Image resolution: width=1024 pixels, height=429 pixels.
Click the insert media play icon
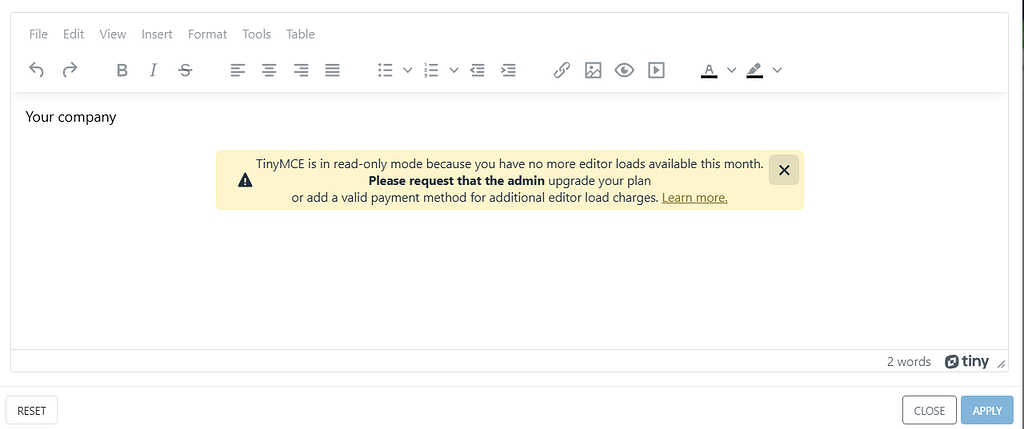(656, 70)
